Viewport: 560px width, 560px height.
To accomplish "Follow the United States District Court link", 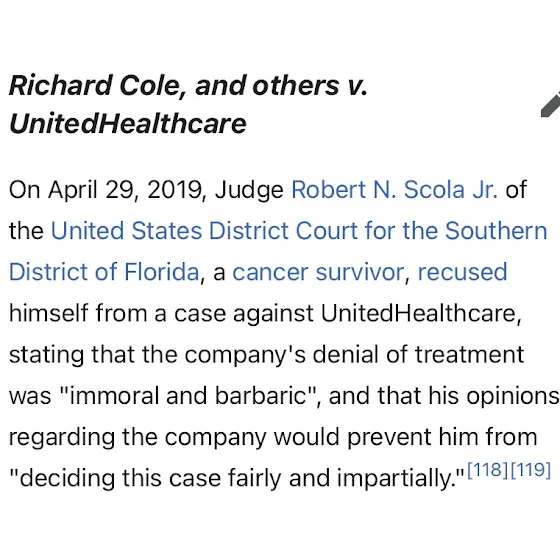I will click(299, 231).
